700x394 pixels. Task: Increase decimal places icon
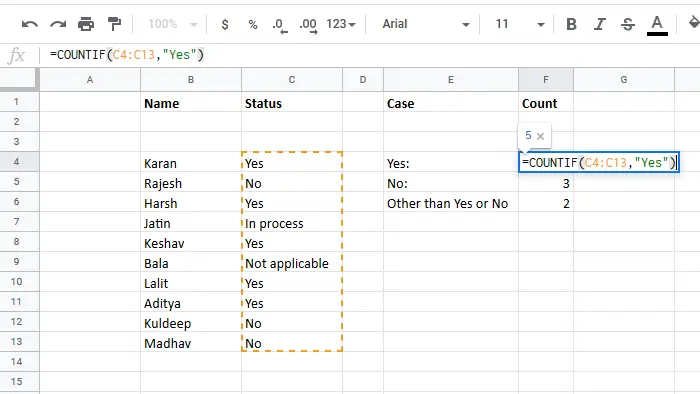[308, 25]
